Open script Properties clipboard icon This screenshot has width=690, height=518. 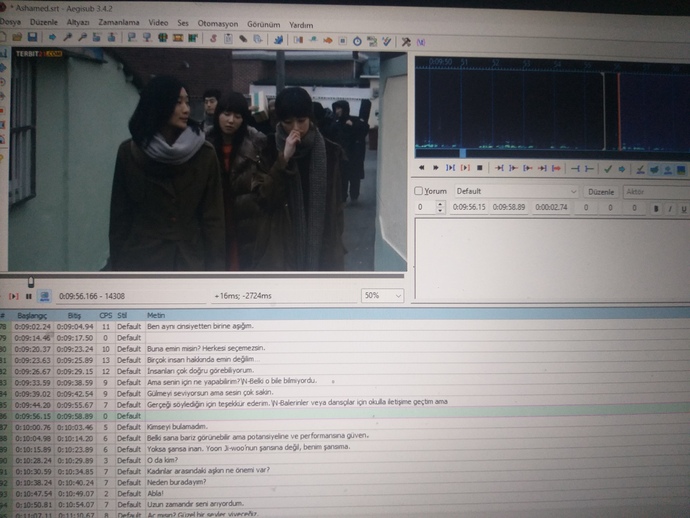228,39
